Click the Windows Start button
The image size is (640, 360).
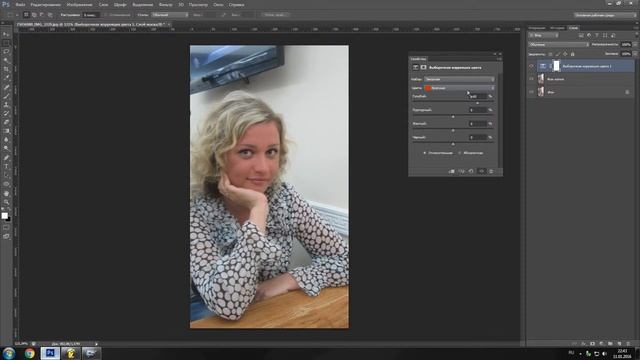(9, 353)
